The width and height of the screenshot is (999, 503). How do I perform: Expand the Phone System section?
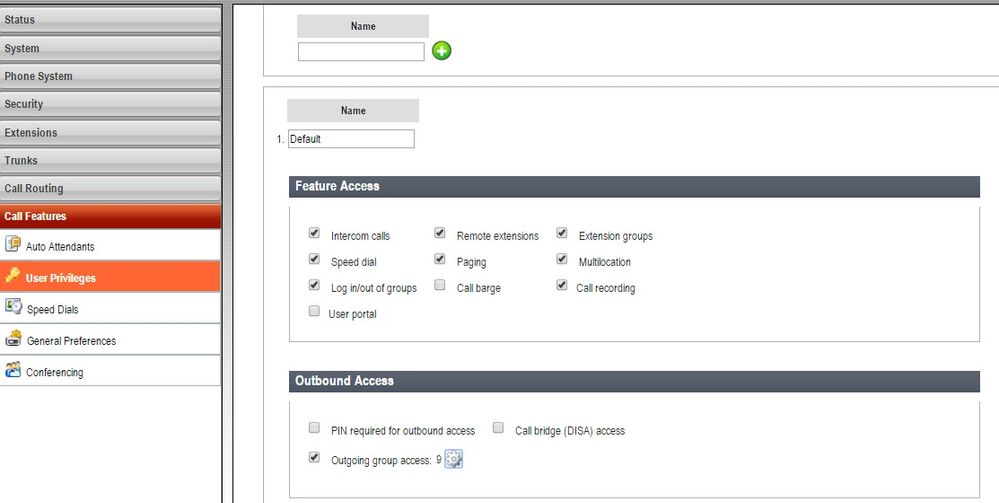(x=110, y=76)
